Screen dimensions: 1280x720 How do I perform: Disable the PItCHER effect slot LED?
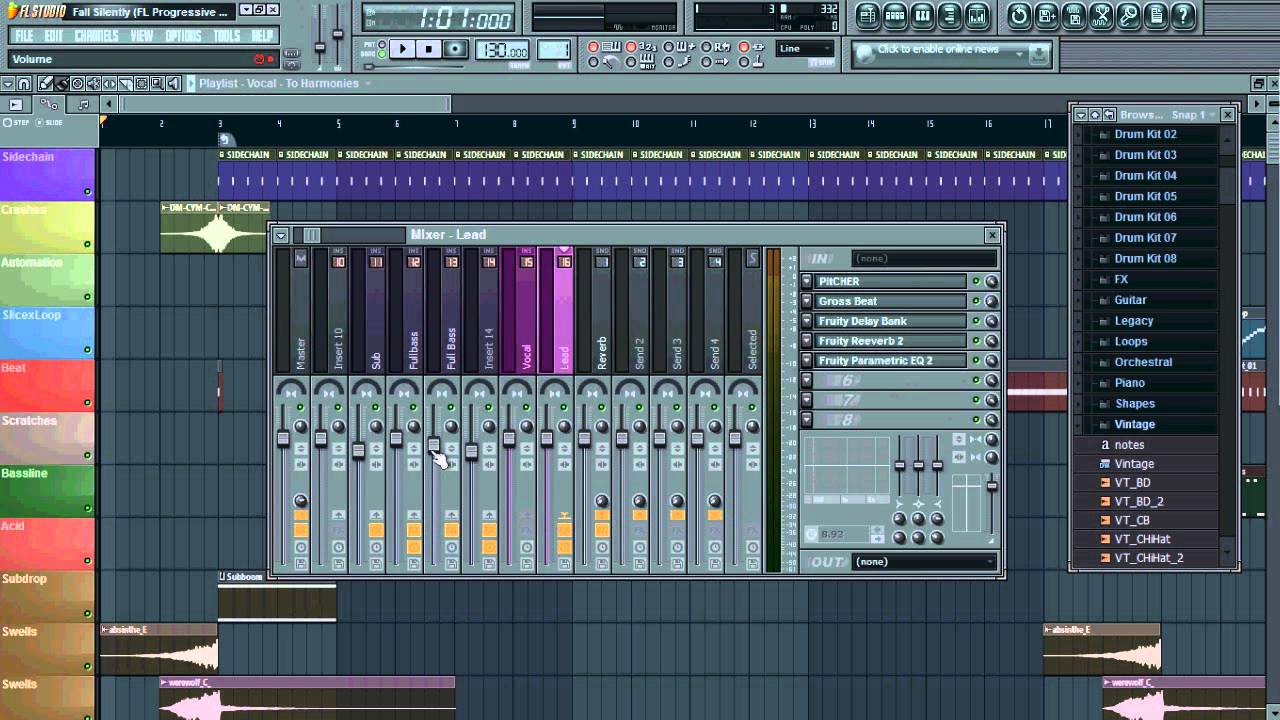976,281
